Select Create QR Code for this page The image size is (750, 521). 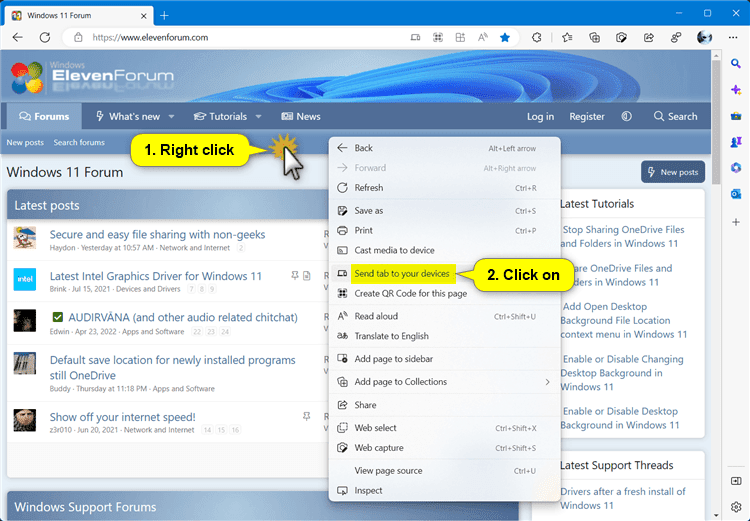coord(445,294)
